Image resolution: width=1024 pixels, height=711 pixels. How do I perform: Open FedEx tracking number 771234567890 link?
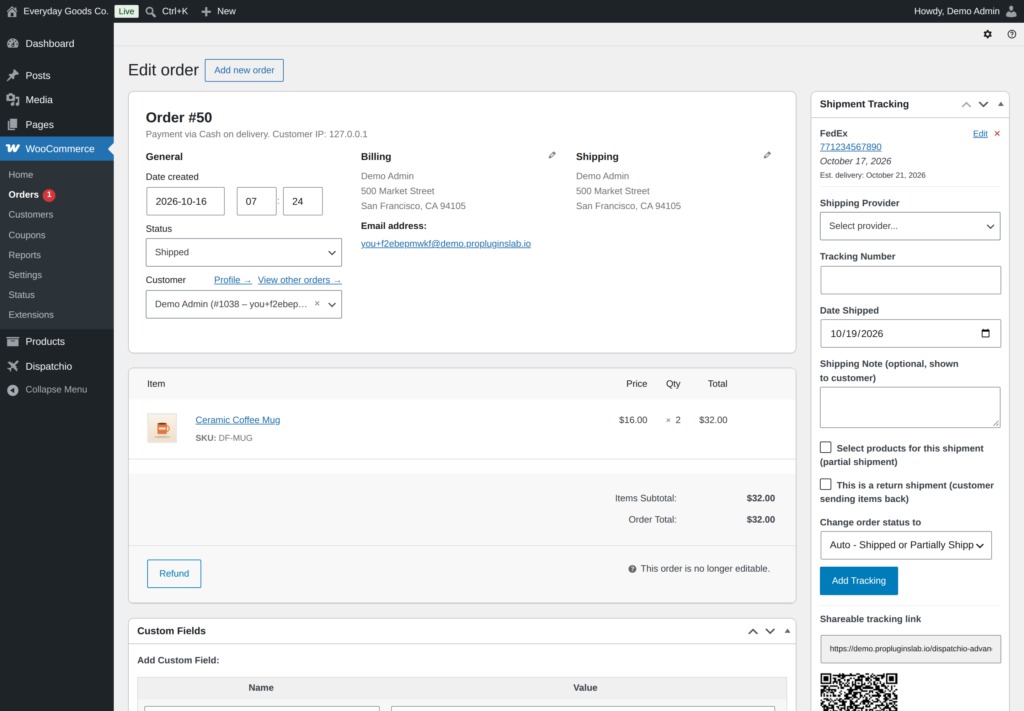click(850, 147)
